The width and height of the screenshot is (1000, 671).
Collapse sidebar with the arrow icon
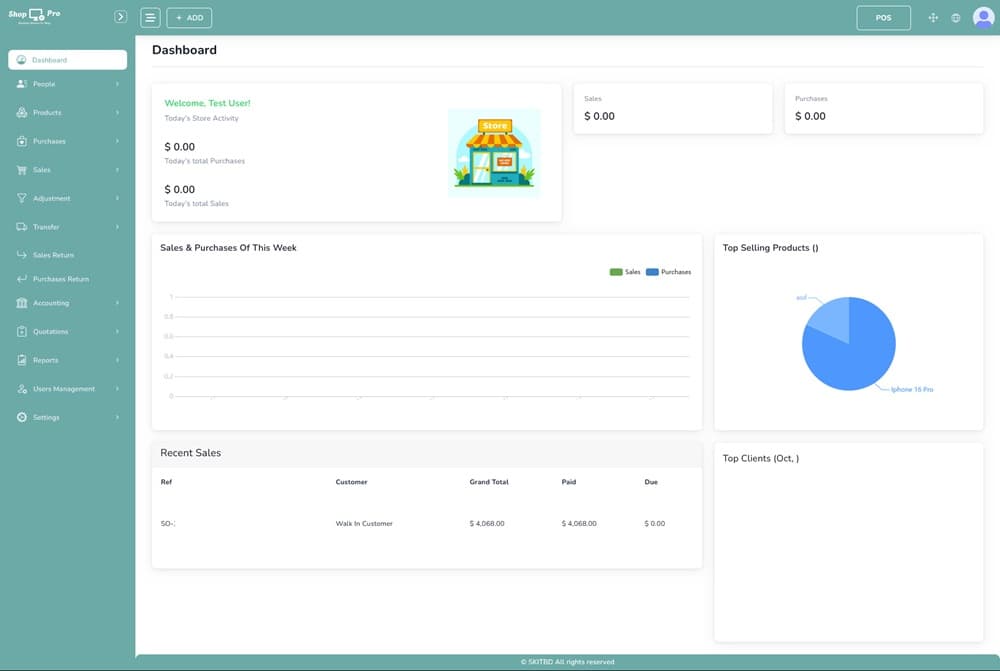pyautogui.click(x=121, y=17)
